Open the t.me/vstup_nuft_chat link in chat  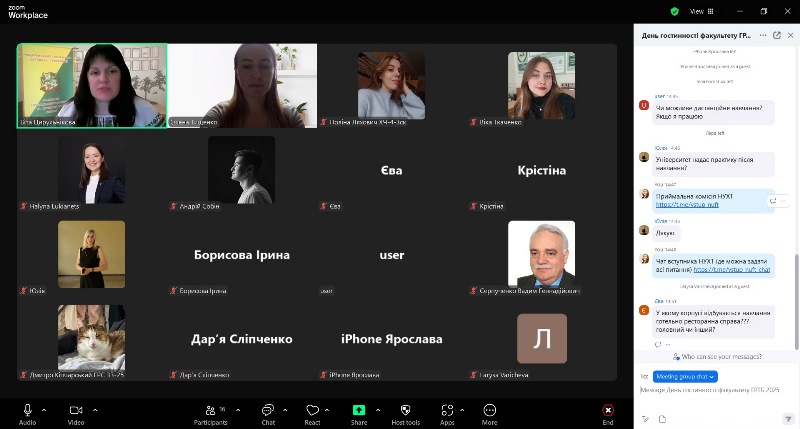click(x=732, y=269)
